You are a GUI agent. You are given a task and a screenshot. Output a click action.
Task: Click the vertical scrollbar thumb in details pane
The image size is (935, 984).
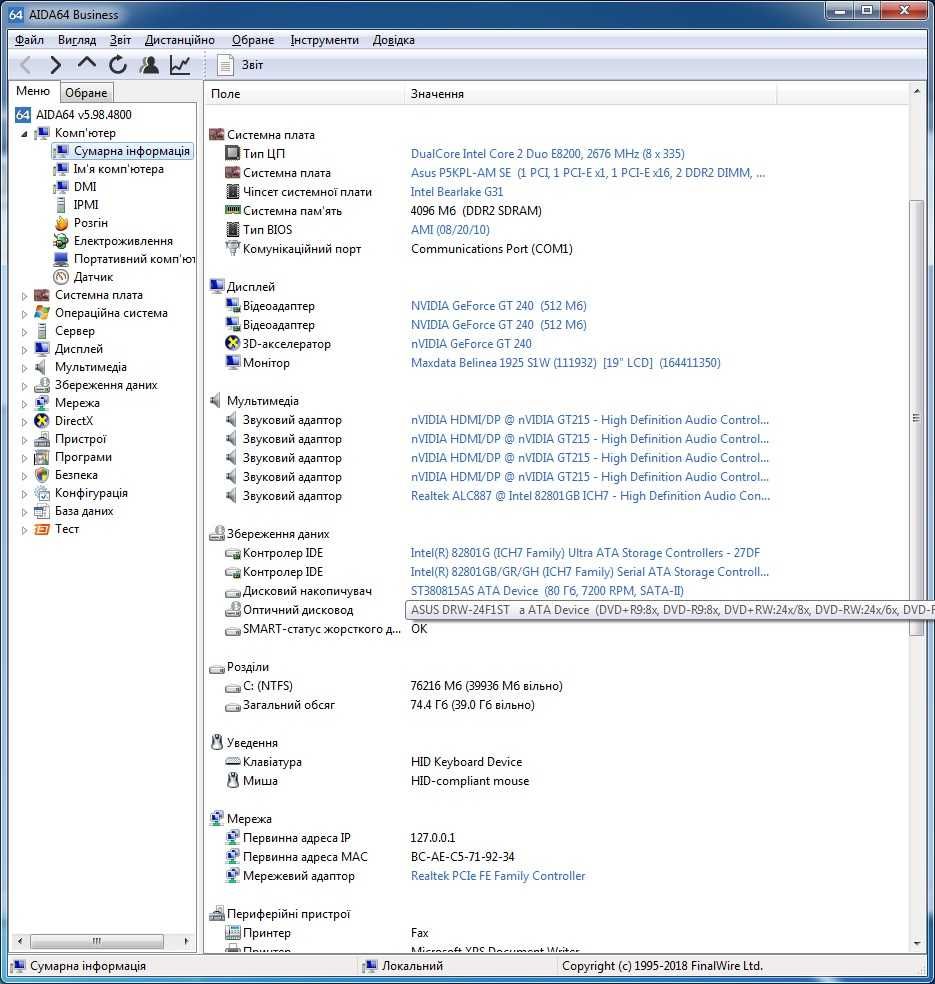pyautogui.click(x=916, y=418)
